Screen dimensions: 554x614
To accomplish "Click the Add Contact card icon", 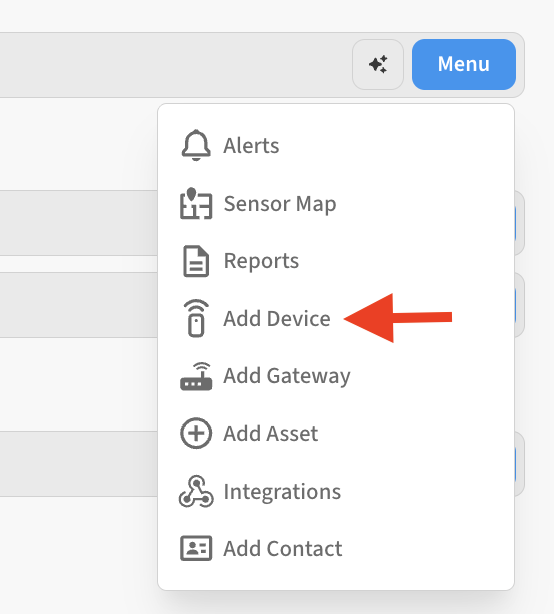I will pos(196,548).
